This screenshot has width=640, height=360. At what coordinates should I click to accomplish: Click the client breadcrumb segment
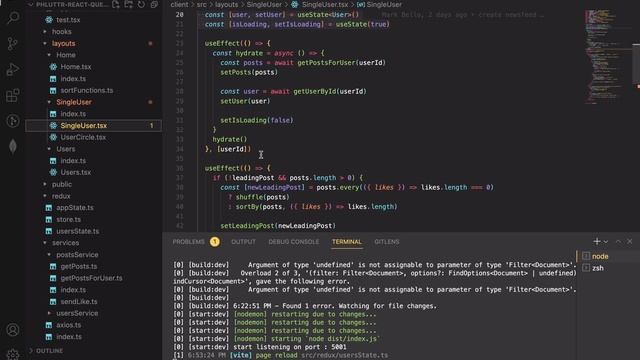[x=179, y=4]
